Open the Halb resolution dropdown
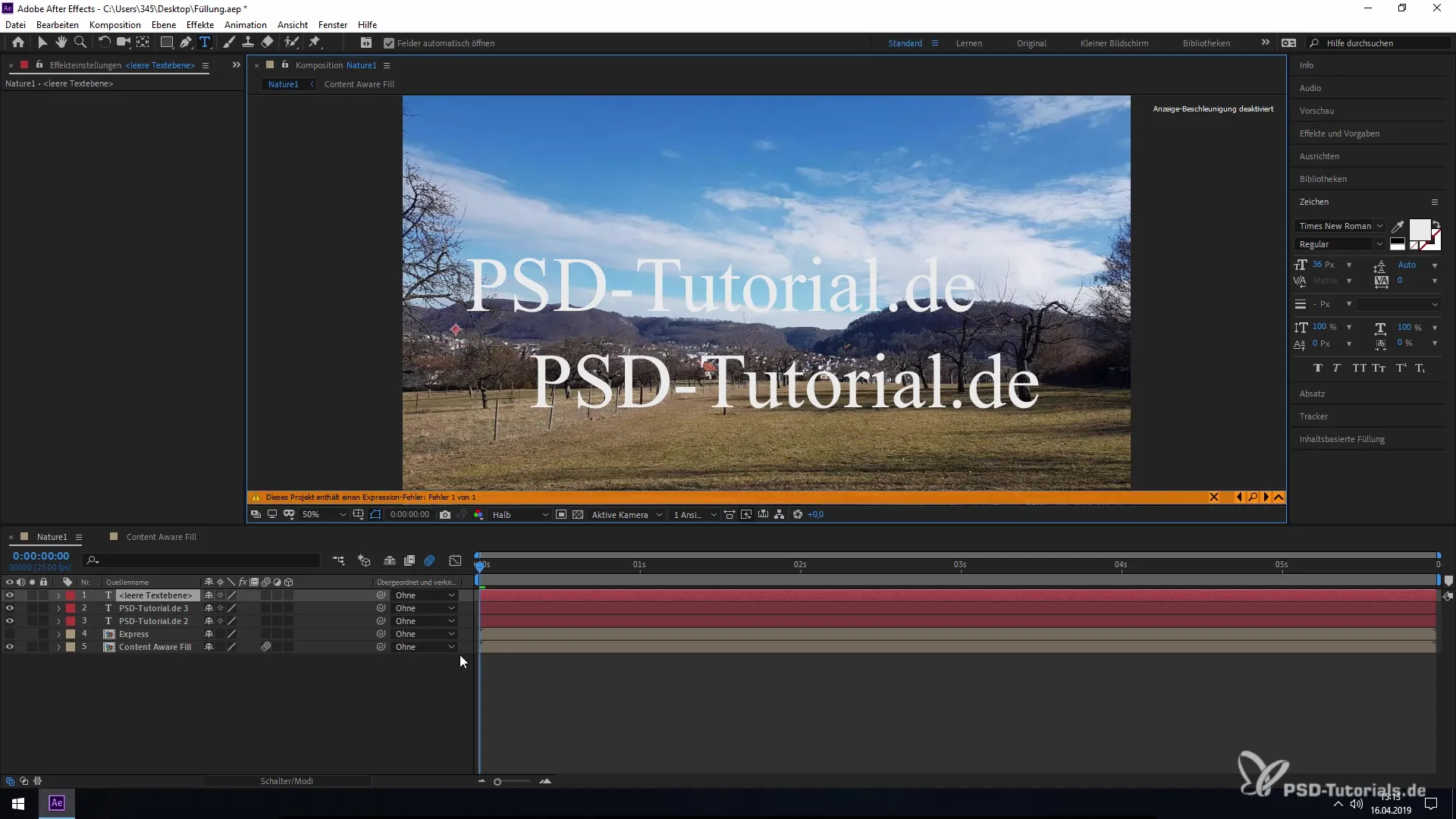The width and height of the screenshot is (1456, 819). [x=519, y=515]
